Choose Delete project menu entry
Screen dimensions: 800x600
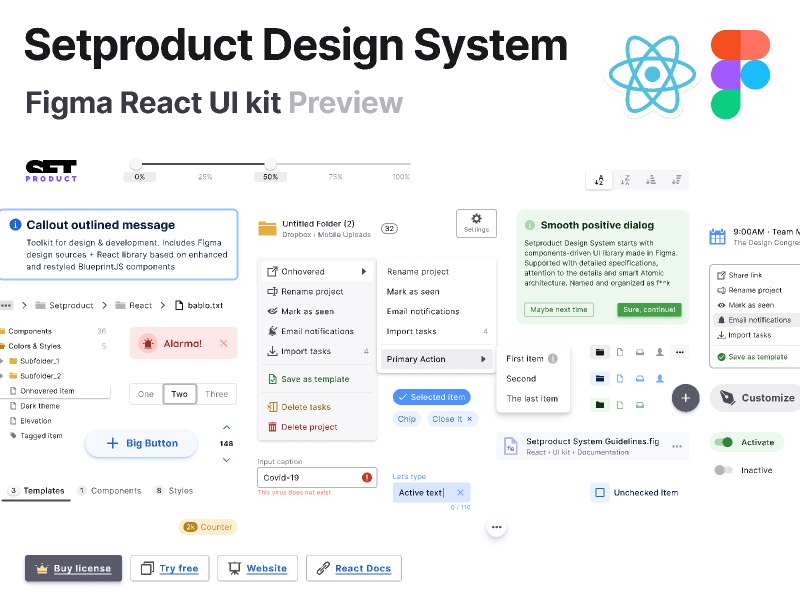(316, 427)
